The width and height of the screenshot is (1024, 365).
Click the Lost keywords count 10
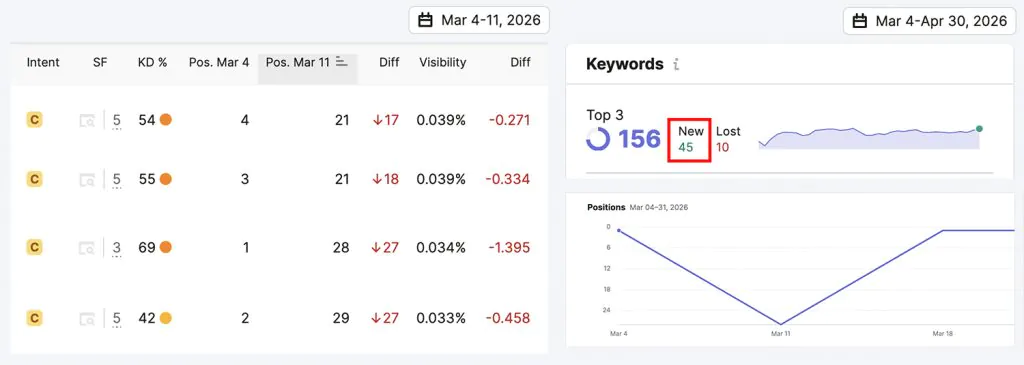point(722,147)
